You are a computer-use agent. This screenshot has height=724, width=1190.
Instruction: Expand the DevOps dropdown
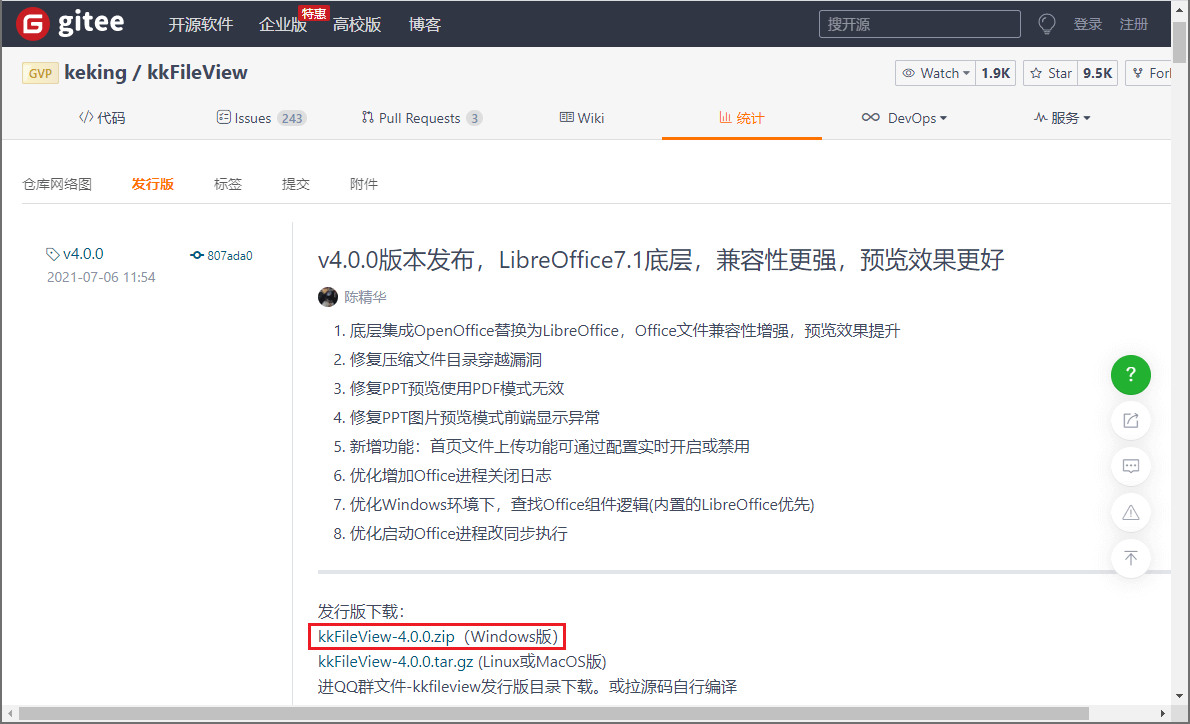905,118
